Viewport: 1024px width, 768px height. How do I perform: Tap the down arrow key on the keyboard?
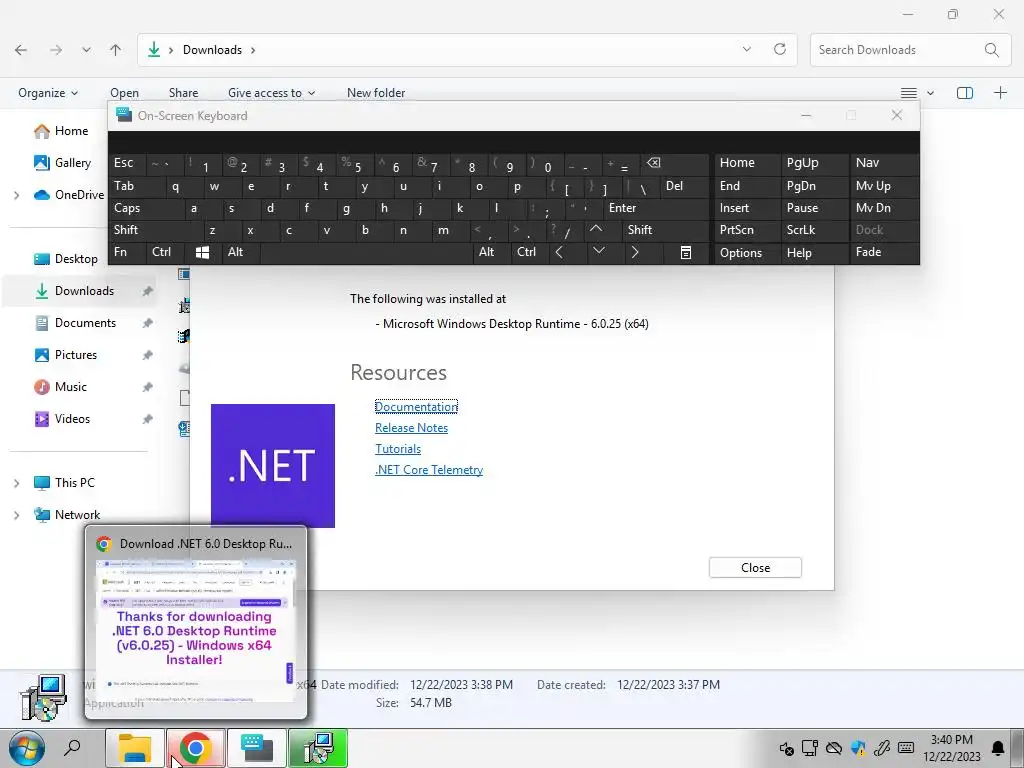pyautogui.click(x=598, y=252)
